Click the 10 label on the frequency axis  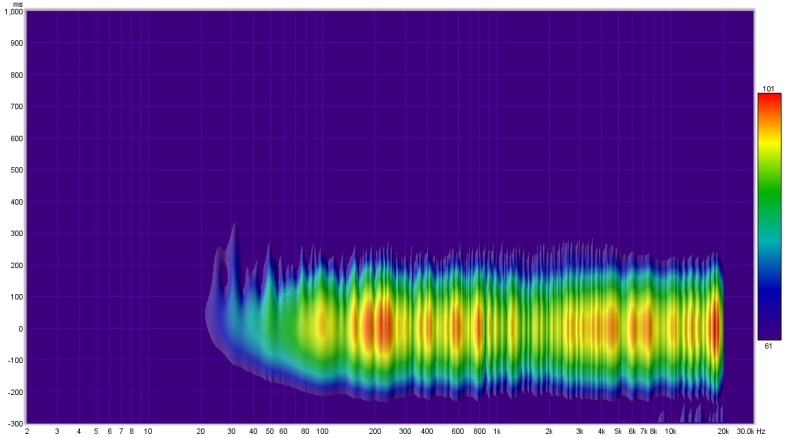click(x=148, y=431)
